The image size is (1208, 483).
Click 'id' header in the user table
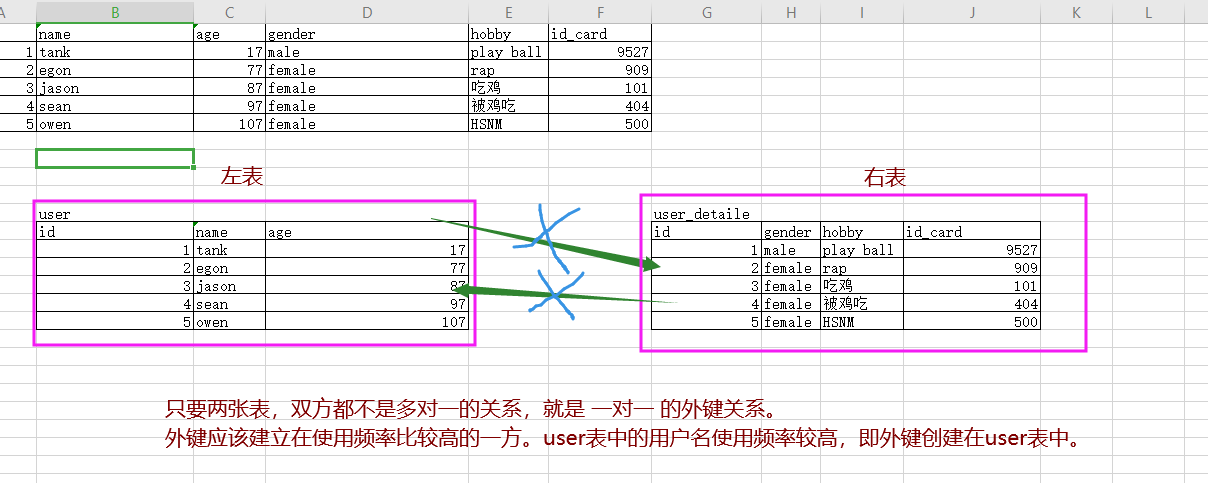pos(115,232)
